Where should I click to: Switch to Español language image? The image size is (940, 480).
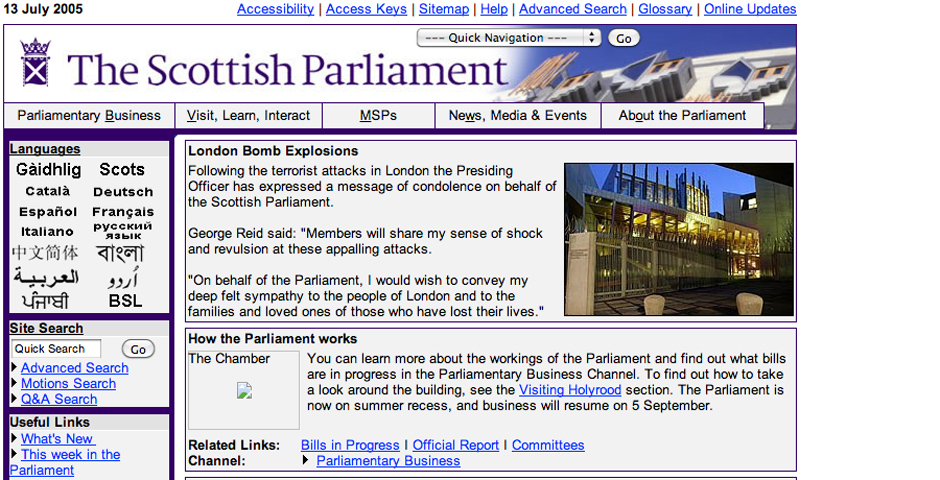48,212
